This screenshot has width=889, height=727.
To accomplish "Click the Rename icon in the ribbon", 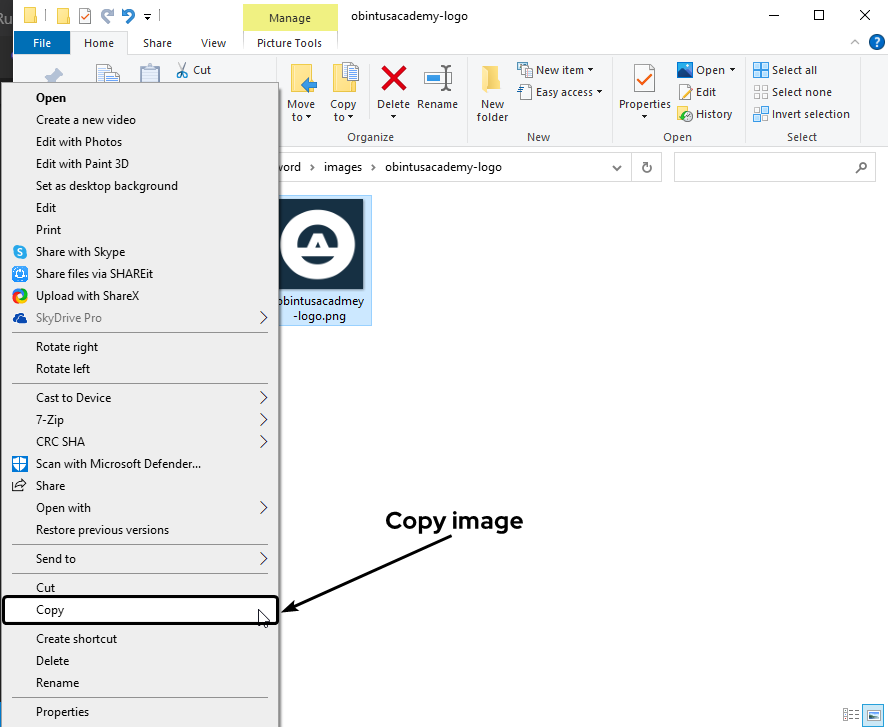I will point(437,80).
